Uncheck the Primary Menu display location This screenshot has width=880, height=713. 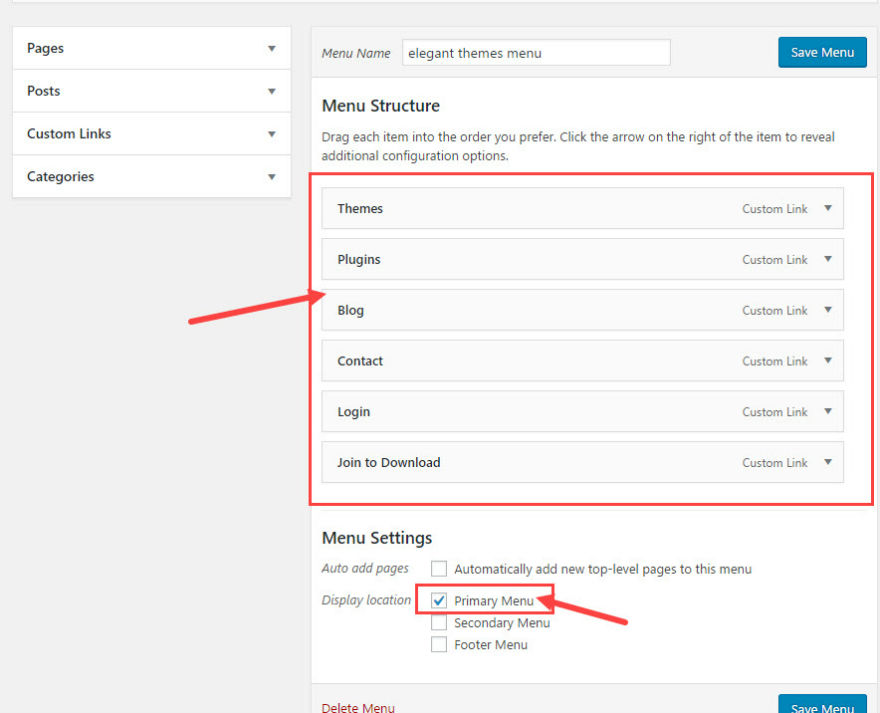439,601
